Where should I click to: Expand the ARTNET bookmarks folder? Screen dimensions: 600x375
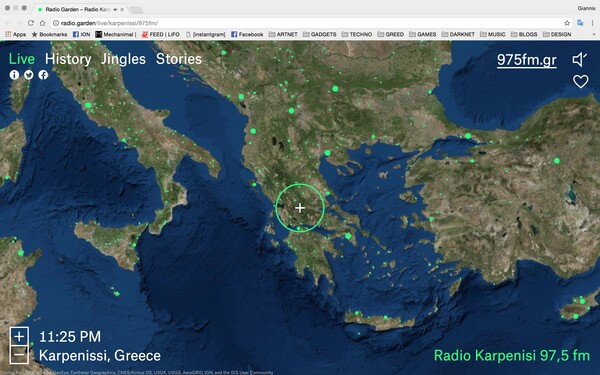[x=283, y=34]
